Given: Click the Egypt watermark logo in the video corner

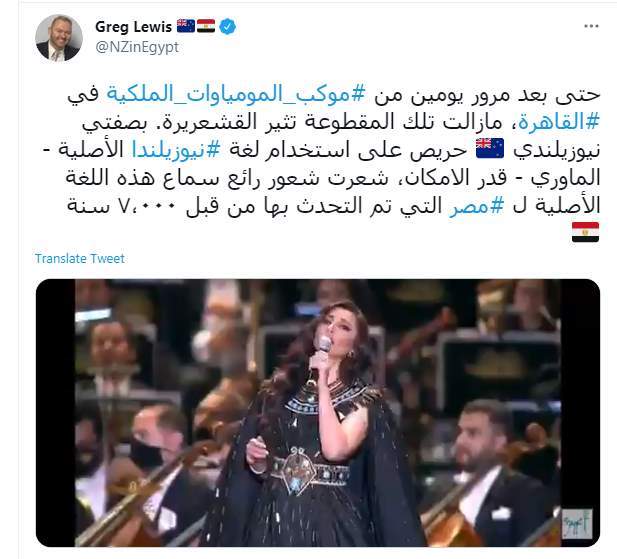Looking at the screenshot, I should pyautogui.click(x=577, y=524).
